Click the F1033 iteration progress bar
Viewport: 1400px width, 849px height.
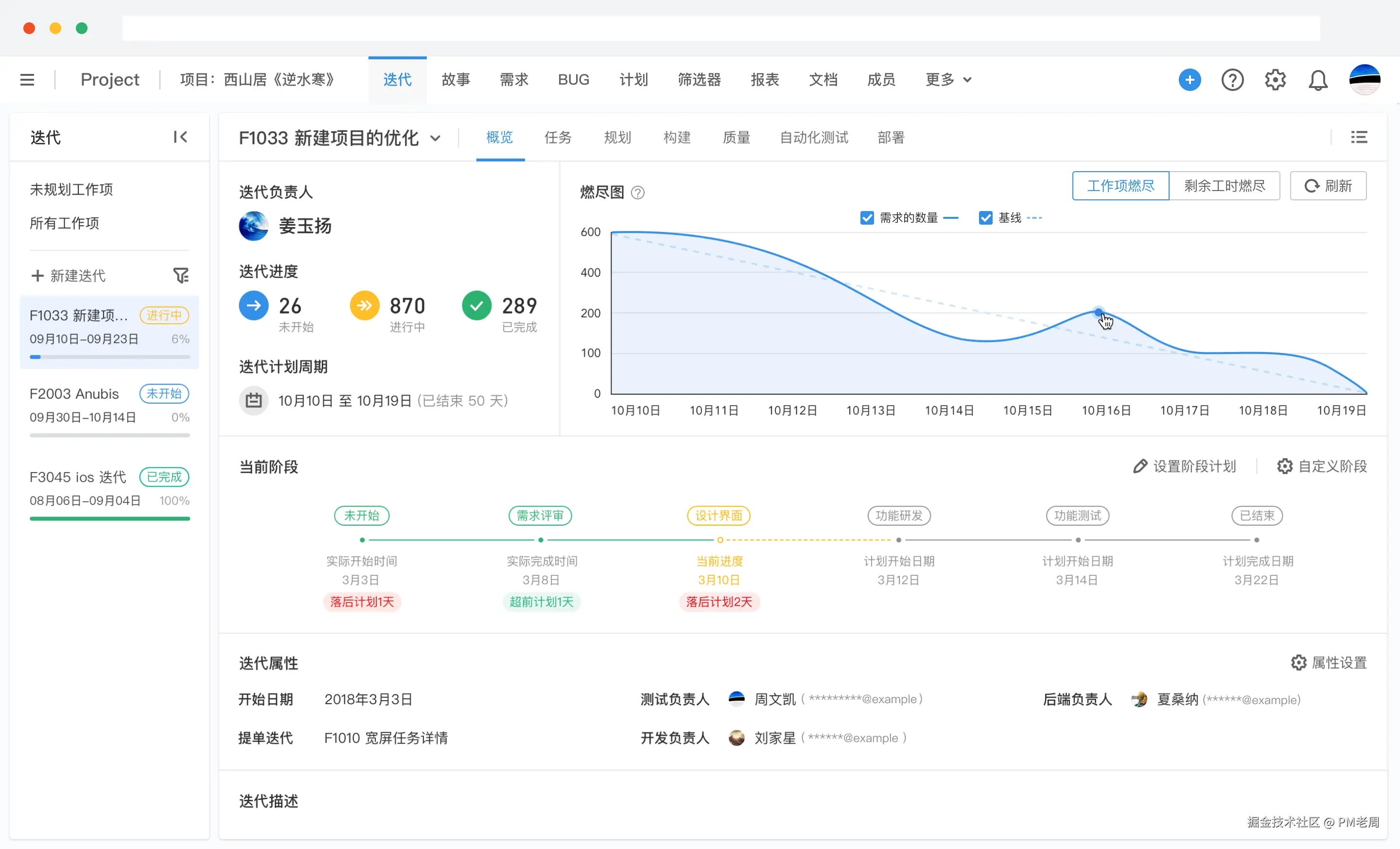pos(110,357)
